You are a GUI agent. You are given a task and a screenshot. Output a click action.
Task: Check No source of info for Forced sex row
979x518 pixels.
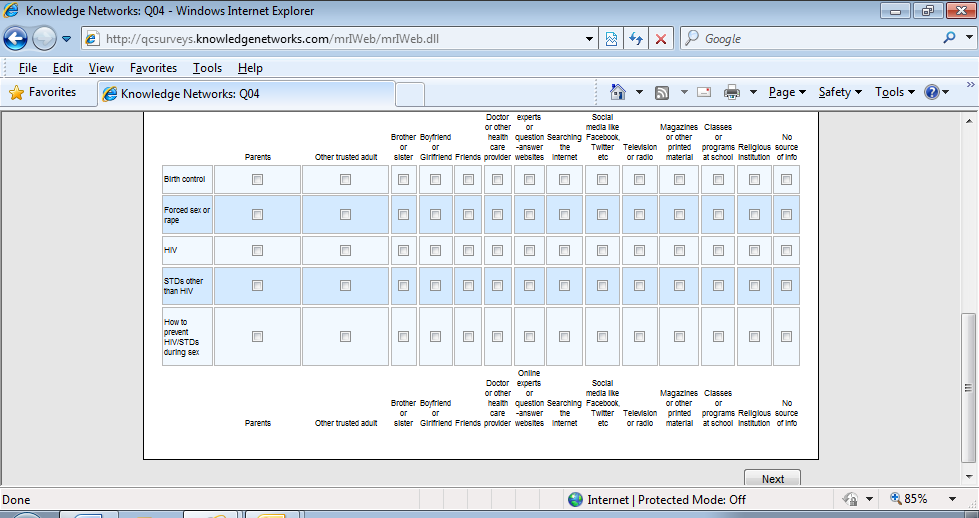coord(787,214)
